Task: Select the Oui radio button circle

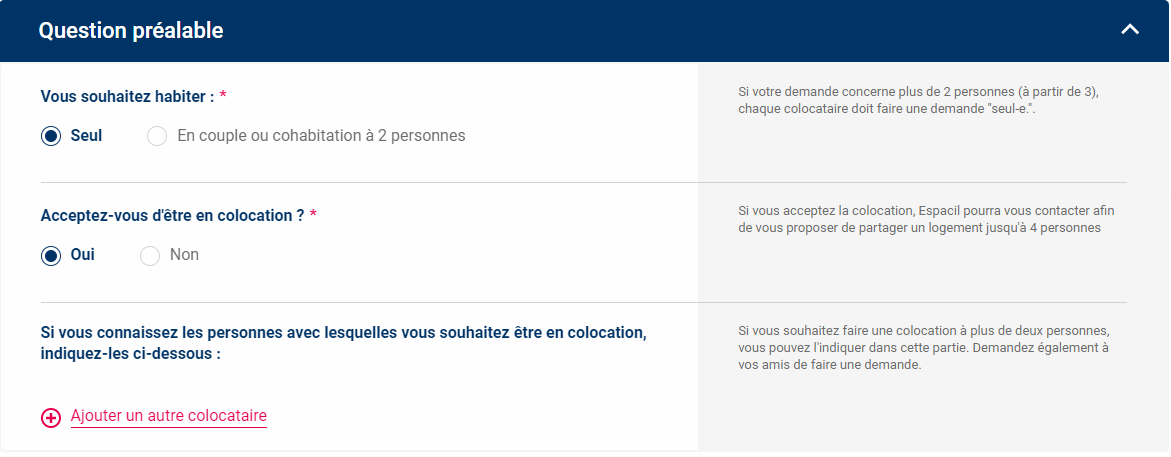Action: [x=51, y=255]
